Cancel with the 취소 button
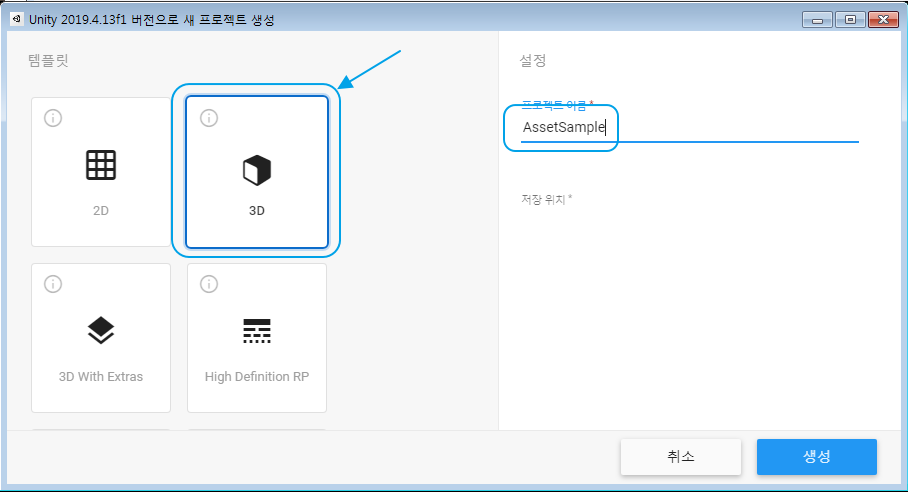The width and height of the screenshot is (908, 492). coord(681,457)
